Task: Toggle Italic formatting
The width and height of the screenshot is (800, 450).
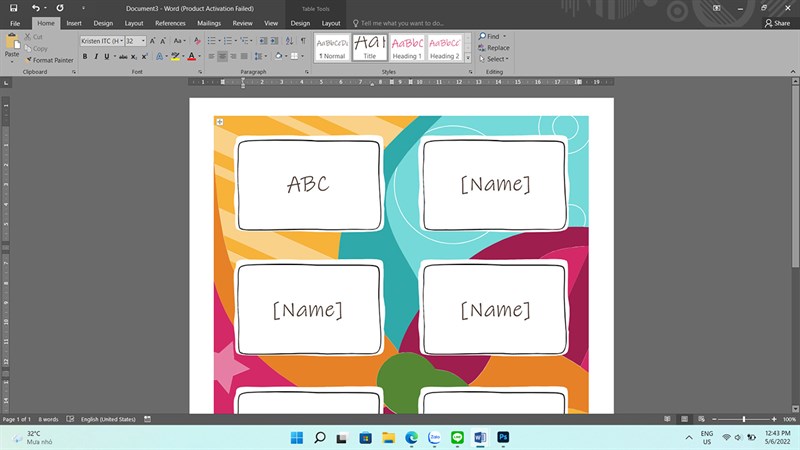Action: pyautogui.click(x=97, y=57)
